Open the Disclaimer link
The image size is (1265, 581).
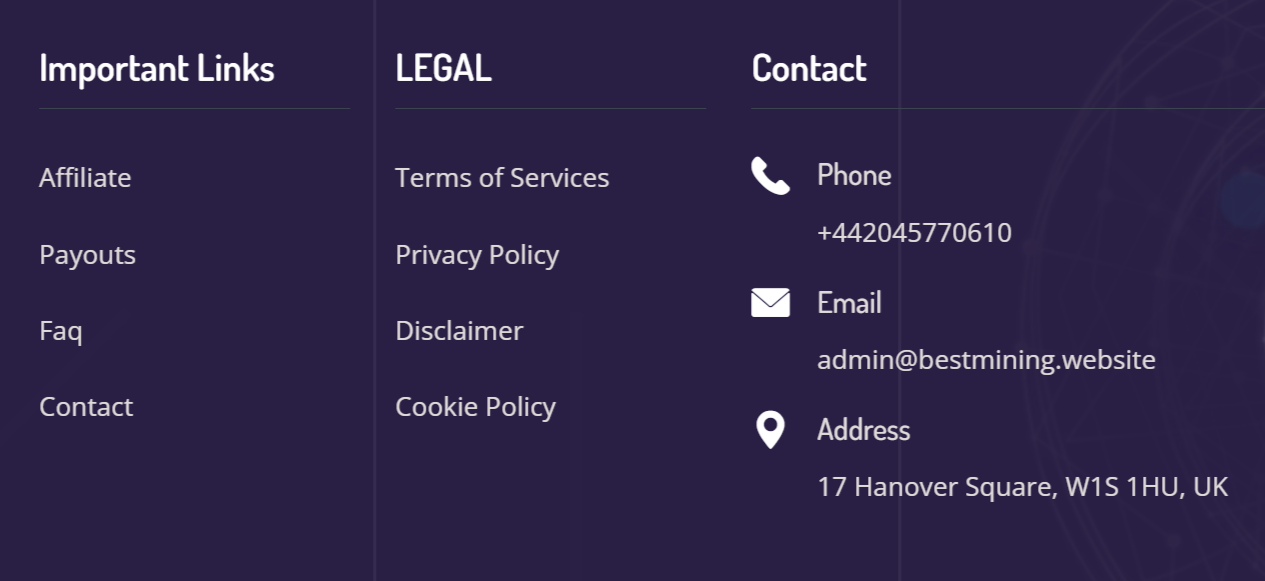tap(459, 331)
